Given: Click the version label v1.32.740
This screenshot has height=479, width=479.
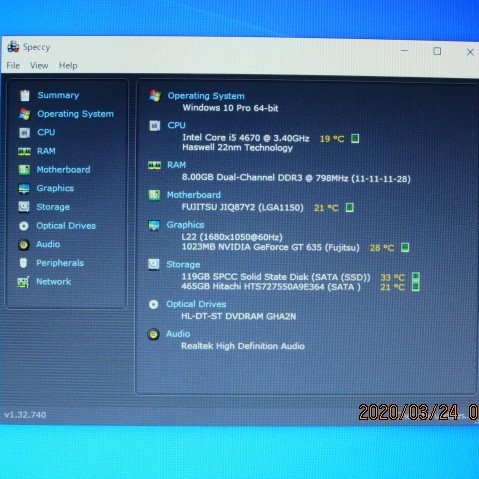Looking at the screenshot, I should tap(25, 415).
